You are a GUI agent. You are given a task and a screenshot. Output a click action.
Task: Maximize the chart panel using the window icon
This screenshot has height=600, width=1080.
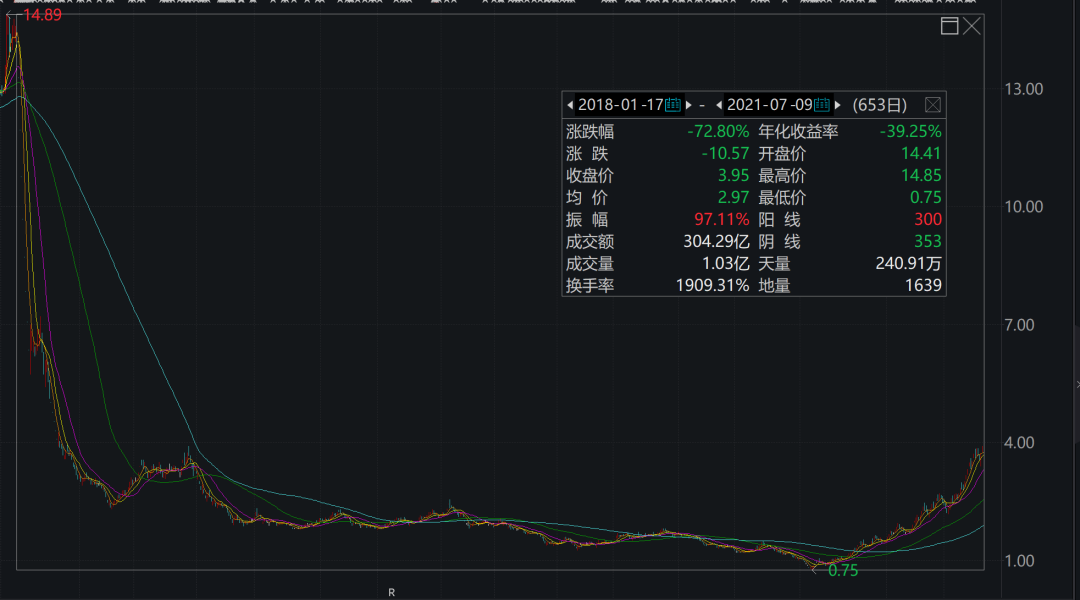pos(950,26)
